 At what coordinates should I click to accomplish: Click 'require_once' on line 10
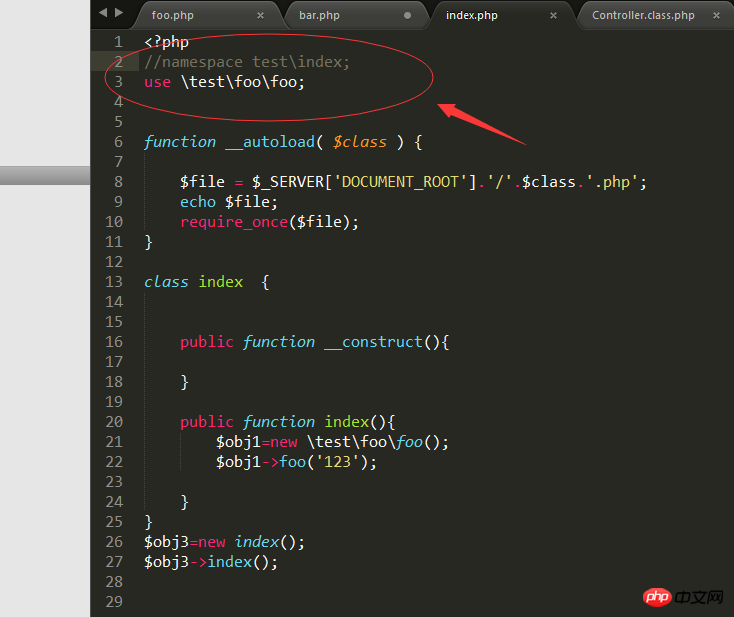pyautogui.click(x=234, y=222)
